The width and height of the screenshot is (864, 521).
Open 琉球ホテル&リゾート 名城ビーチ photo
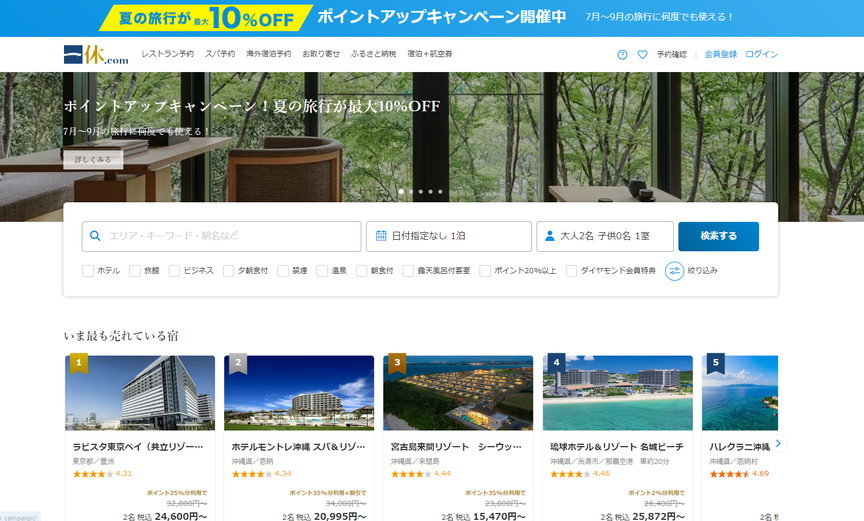618,393
